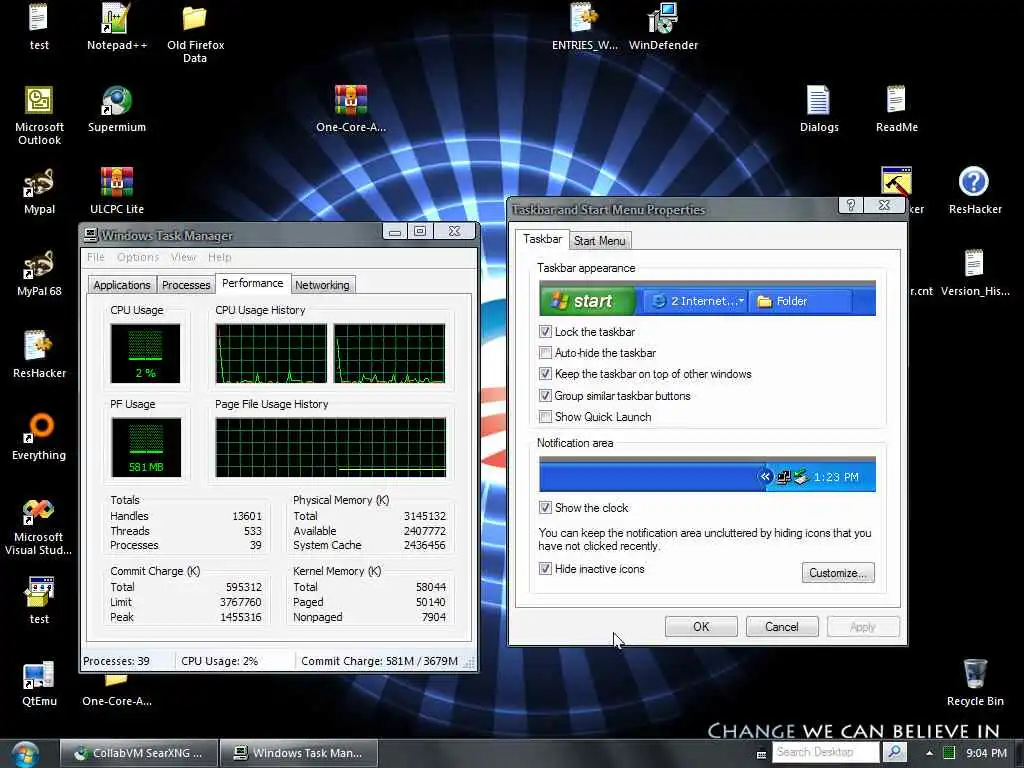Image resolution: width=1024 pixels, height=768 pixels.
Task: Select the test text file icon above Microsoft Outlook
Action: [39, 26]
